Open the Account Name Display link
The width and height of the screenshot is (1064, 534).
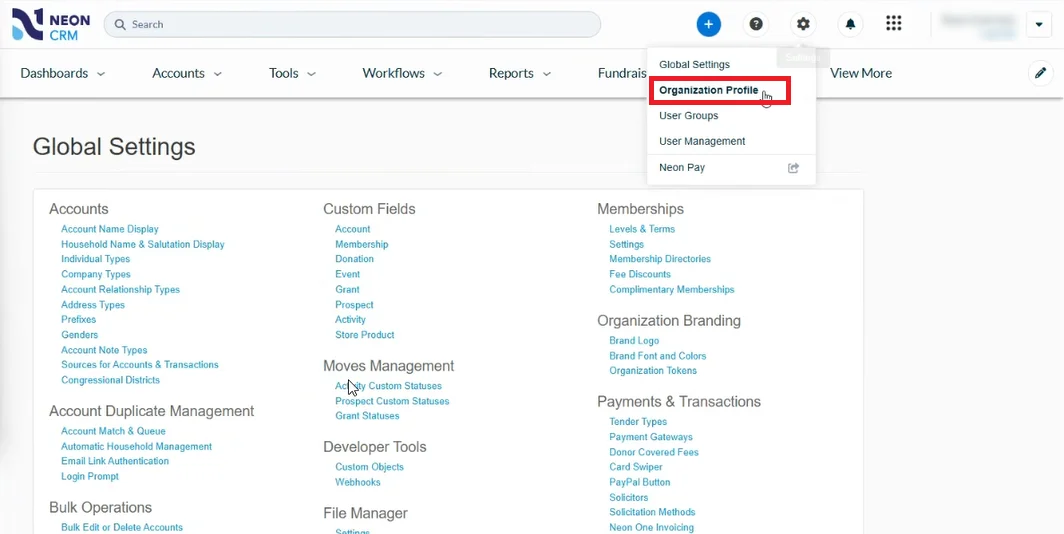tap(110, 229)
